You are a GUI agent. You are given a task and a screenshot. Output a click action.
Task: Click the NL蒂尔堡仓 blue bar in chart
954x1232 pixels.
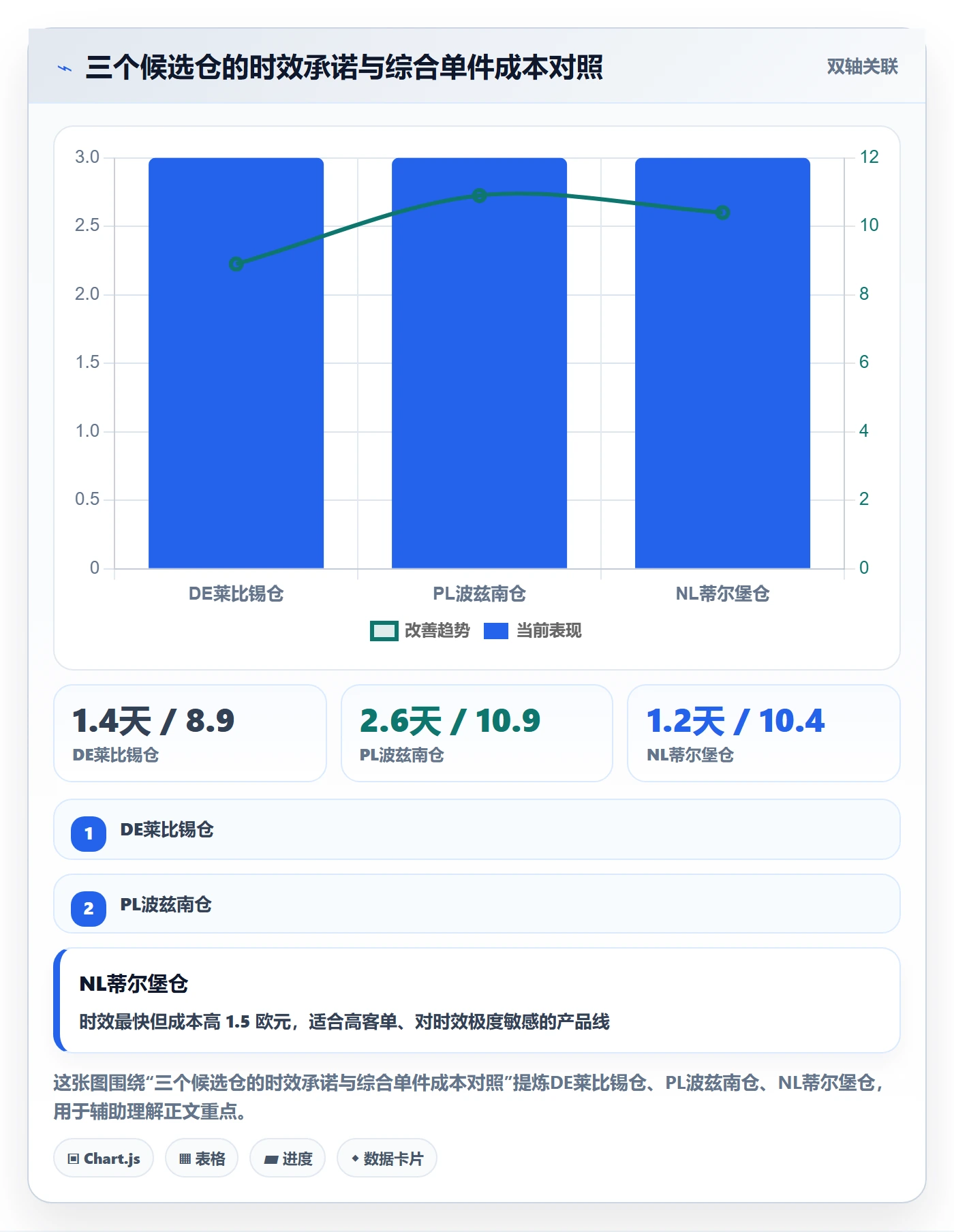point(723,363)
